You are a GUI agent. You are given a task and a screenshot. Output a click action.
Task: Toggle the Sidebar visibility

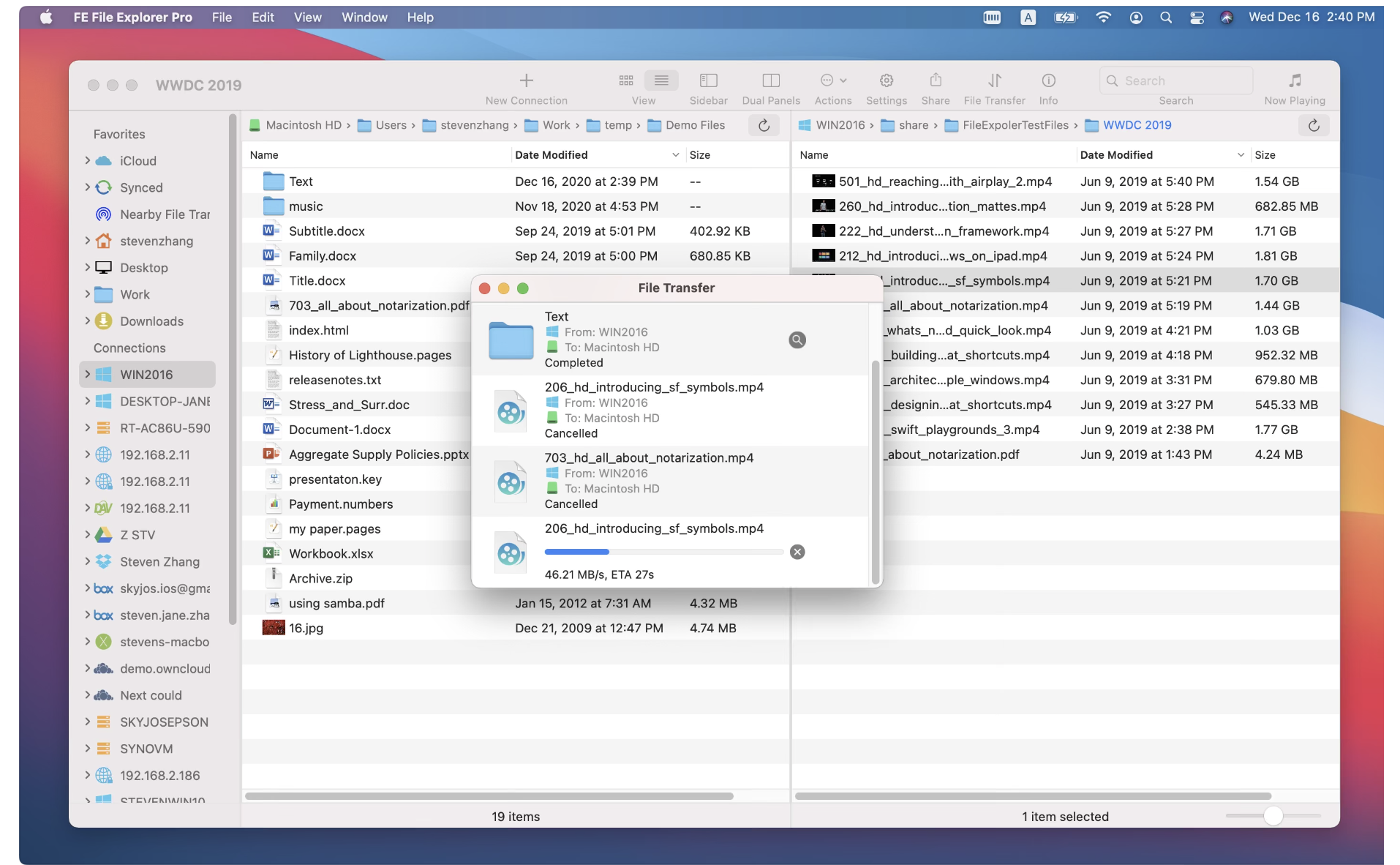tap(707, 80)
